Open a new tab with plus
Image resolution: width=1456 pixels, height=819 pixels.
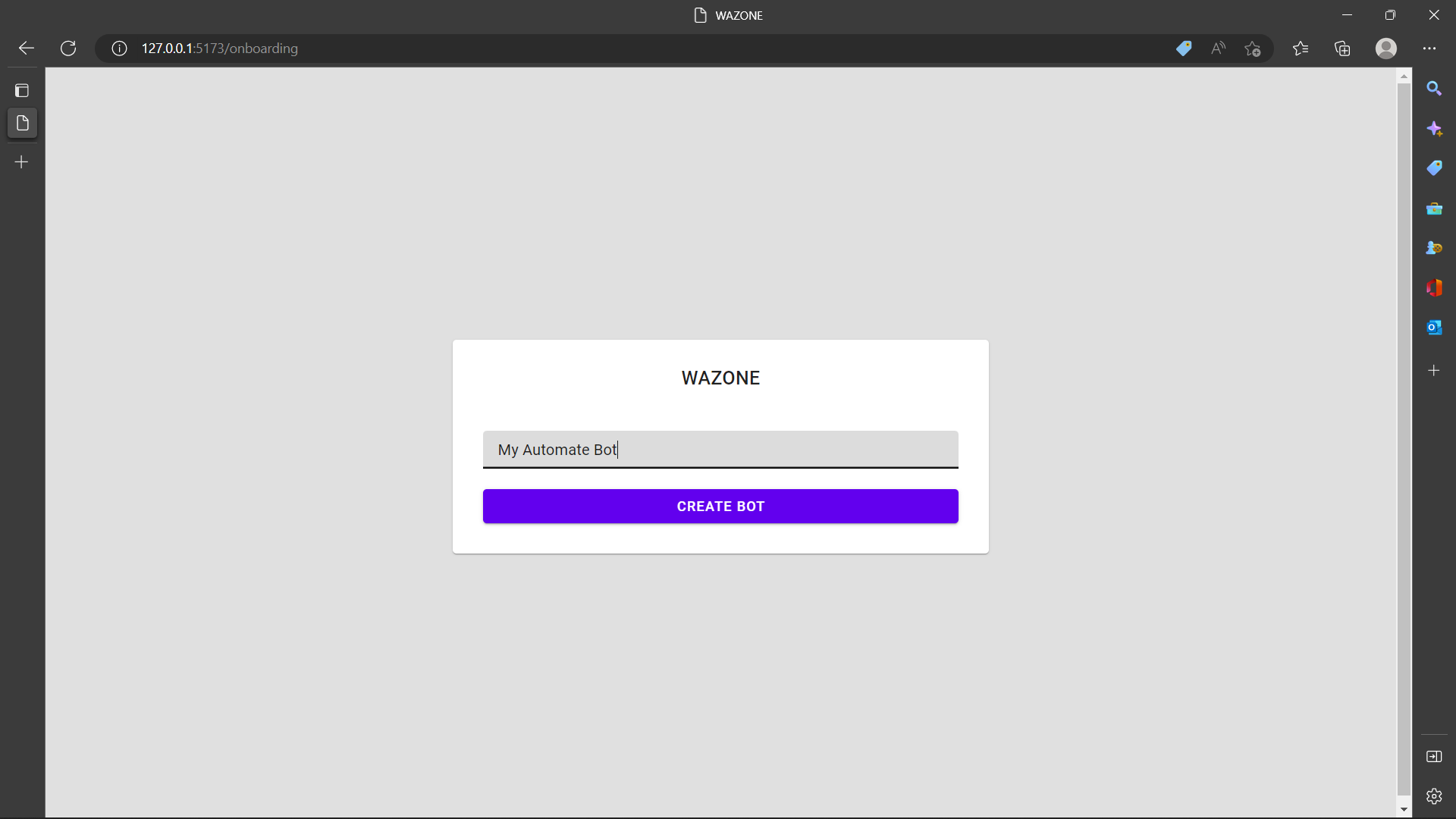point(22,162)
